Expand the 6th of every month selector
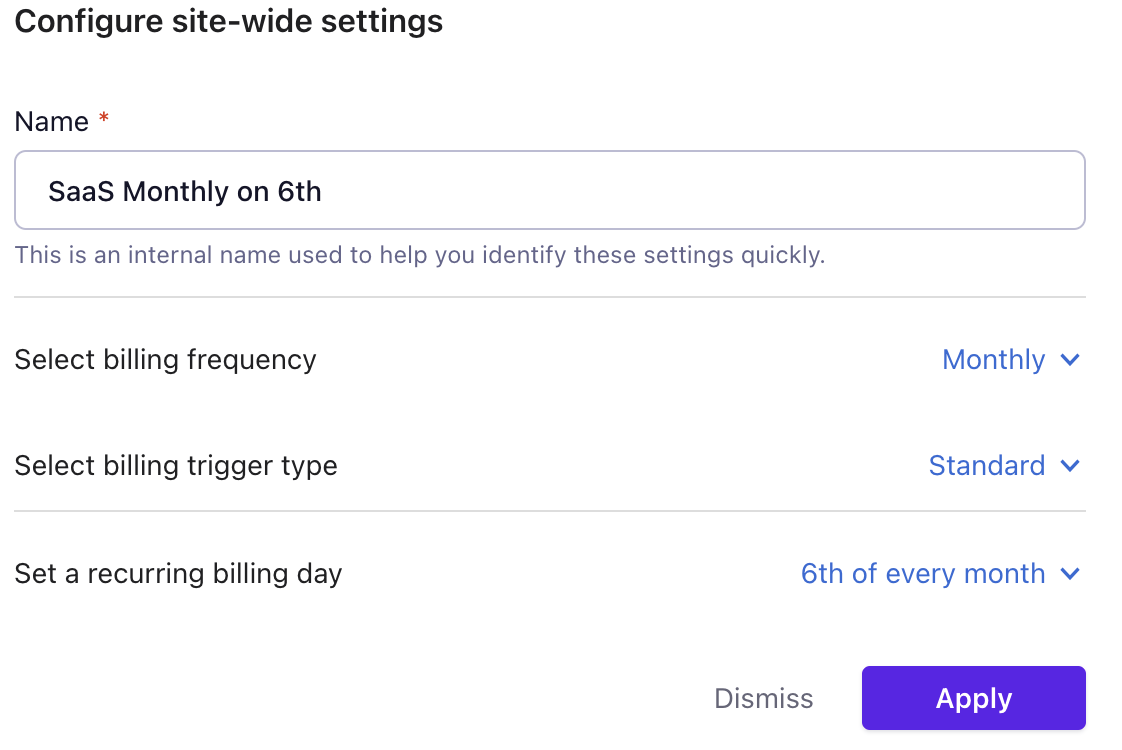The height and width of the screenshot is (750, 1122). coord(923,574)
